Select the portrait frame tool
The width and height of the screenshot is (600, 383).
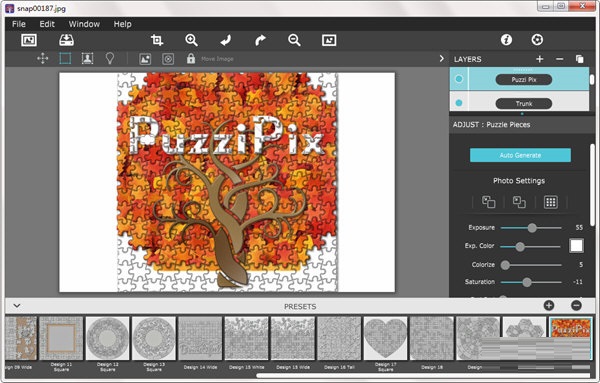pos(88,59)
